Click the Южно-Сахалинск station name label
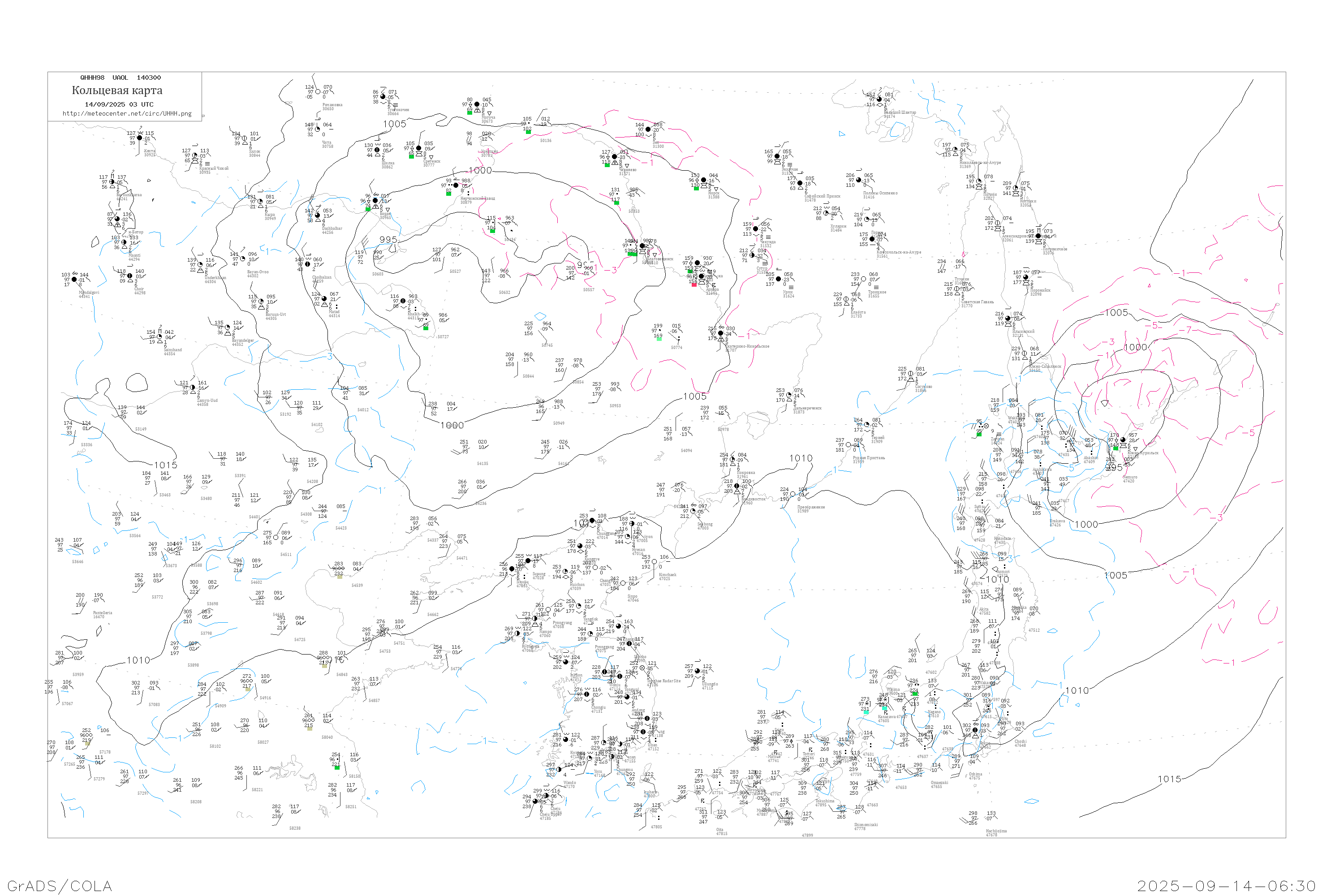1344x896 pixels. coord(1045,366)
